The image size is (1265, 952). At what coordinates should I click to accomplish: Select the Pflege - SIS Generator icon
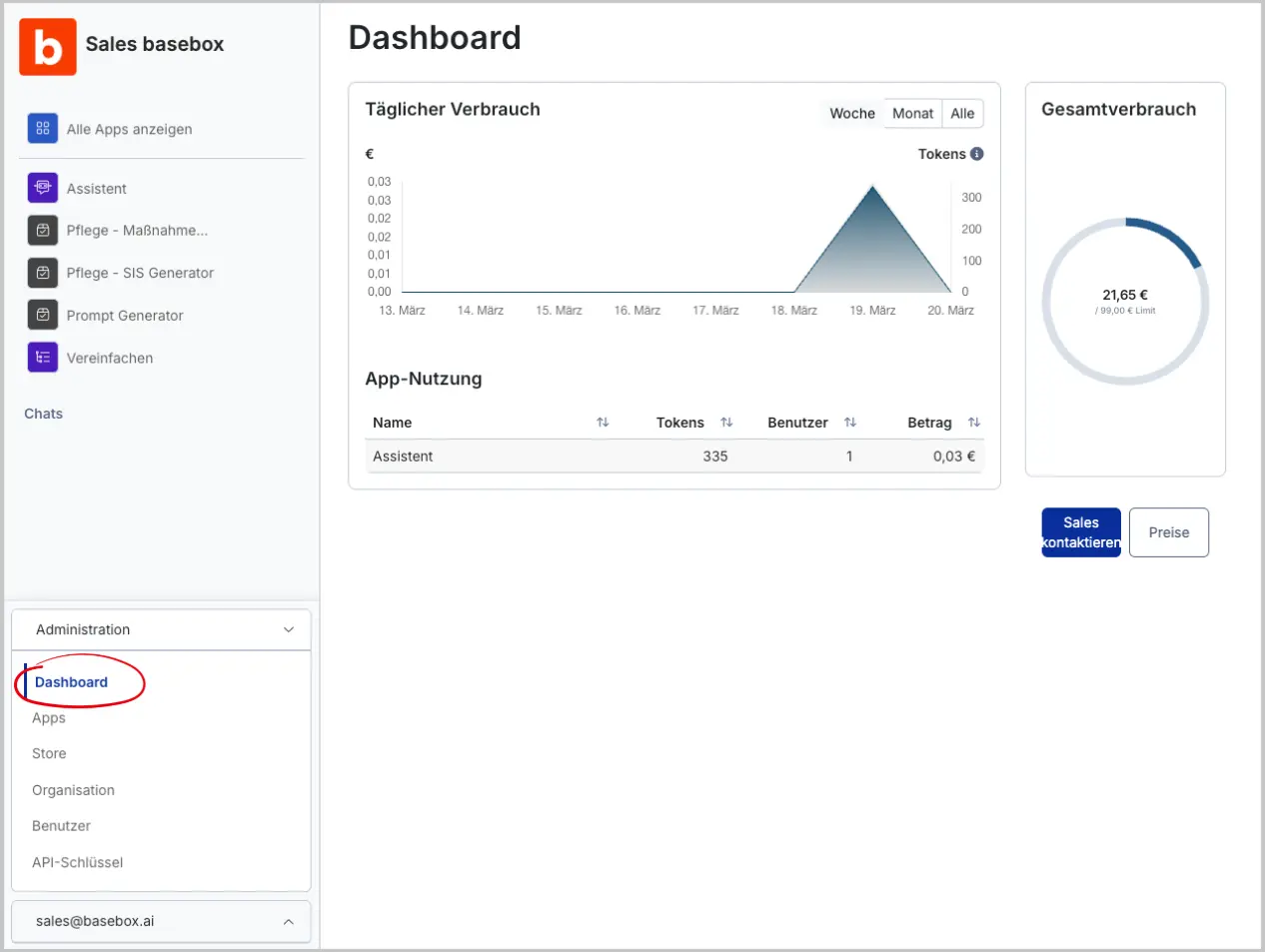click(x=40, y=273)
